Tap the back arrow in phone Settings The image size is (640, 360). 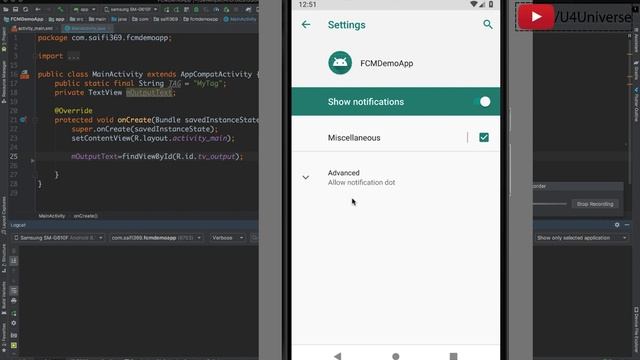pyautogui.click(x=306, y=24)
